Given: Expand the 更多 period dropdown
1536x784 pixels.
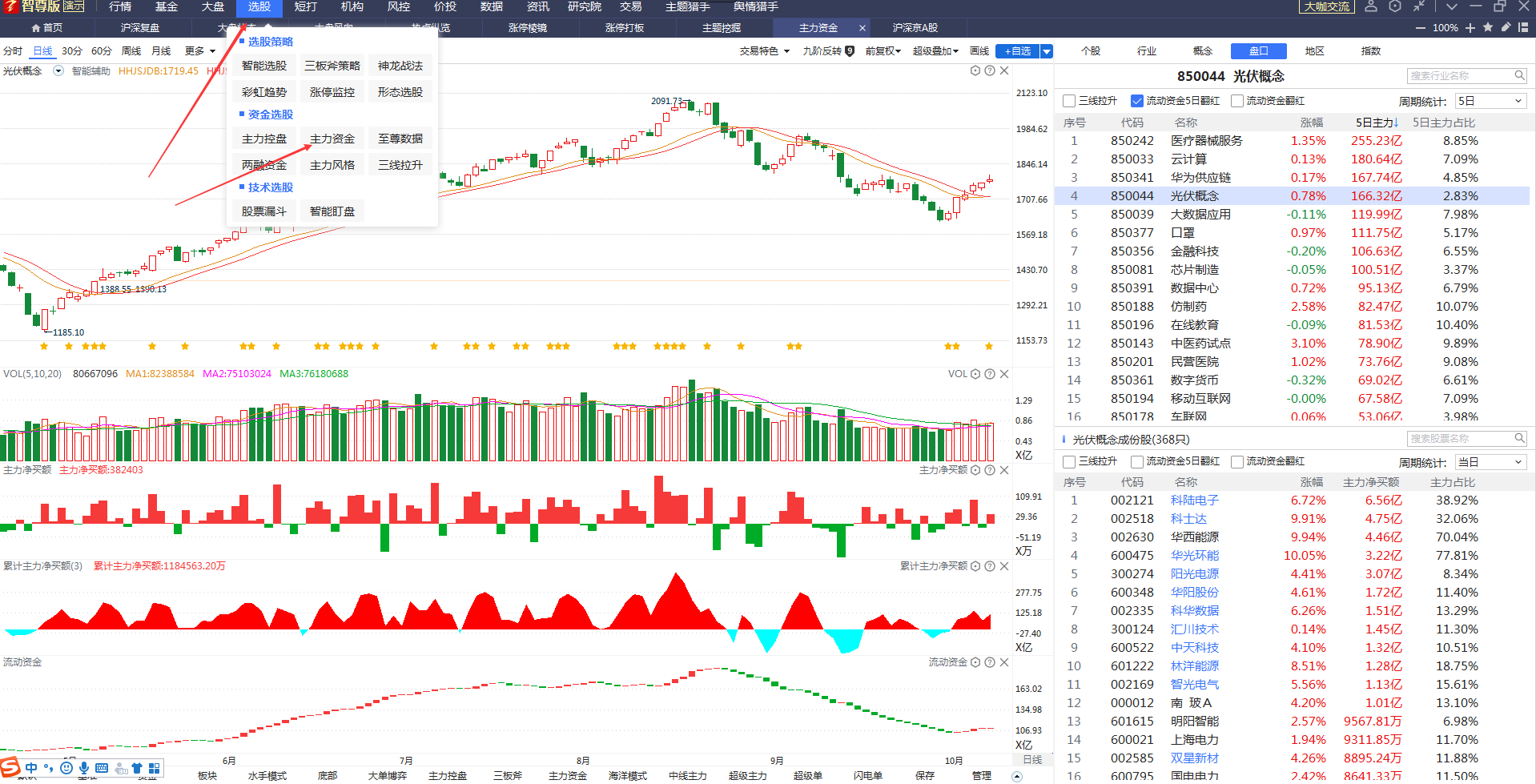Looking at the screenshot, I should click(200, 51).
